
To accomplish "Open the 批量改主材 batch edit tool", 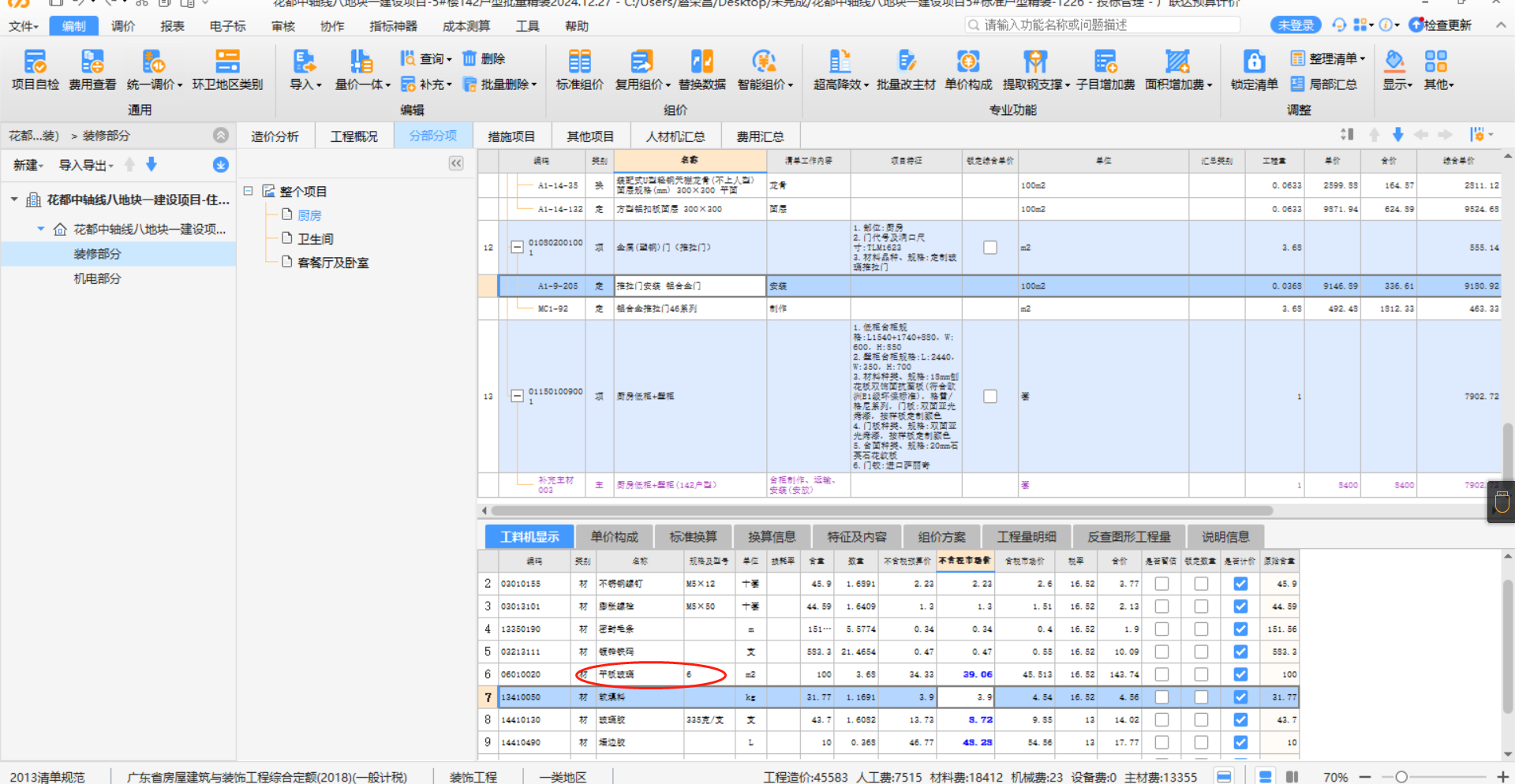I will pyautogui.click(x=906, y=70).
